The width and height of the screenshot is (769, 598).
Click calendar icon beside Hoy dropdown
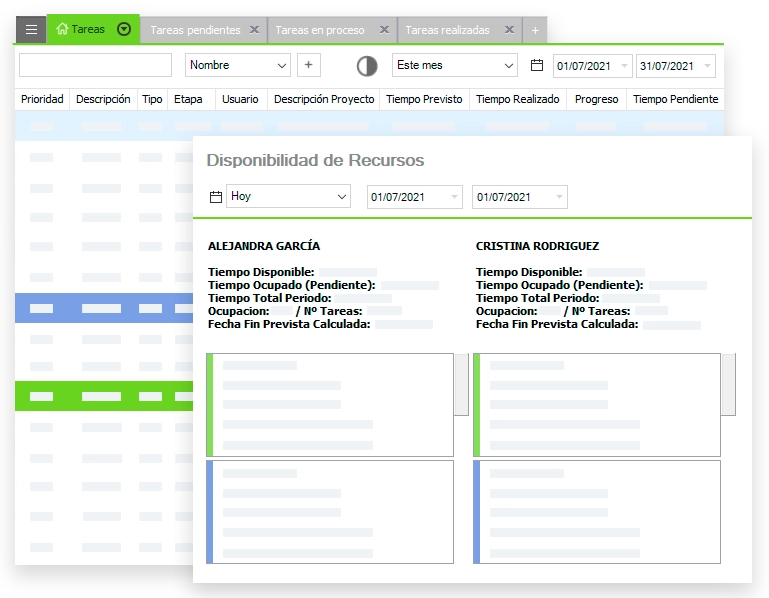point(215,197)
